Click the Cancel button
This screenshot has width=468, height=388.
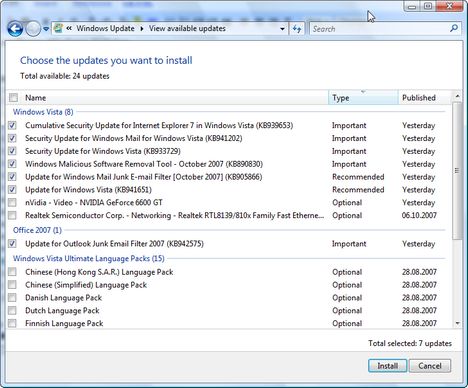430,366
